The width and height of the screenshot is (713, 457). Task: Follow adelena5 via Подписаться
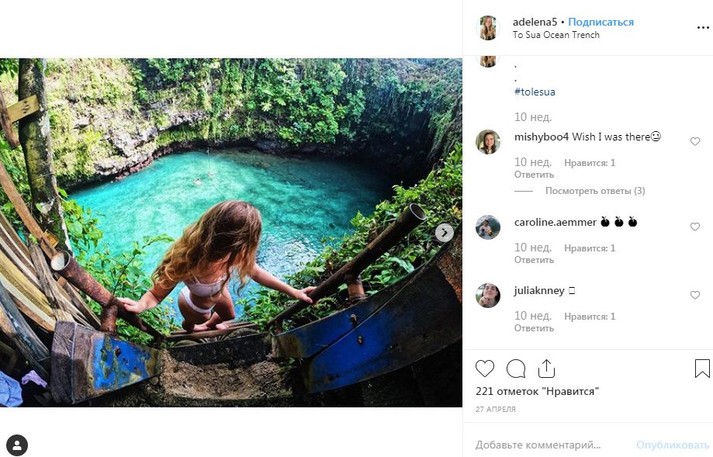pos(603,22)
